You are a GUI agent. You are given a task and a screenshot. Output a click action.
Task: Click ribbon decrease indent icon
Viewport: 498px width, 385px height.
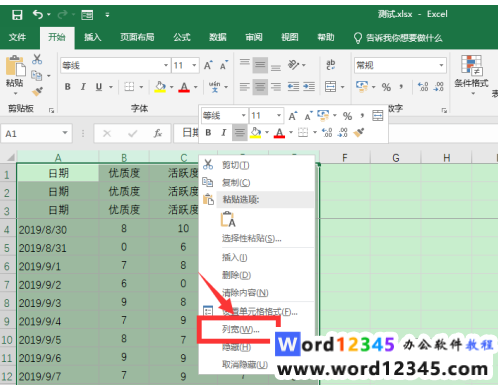point(293,87)
